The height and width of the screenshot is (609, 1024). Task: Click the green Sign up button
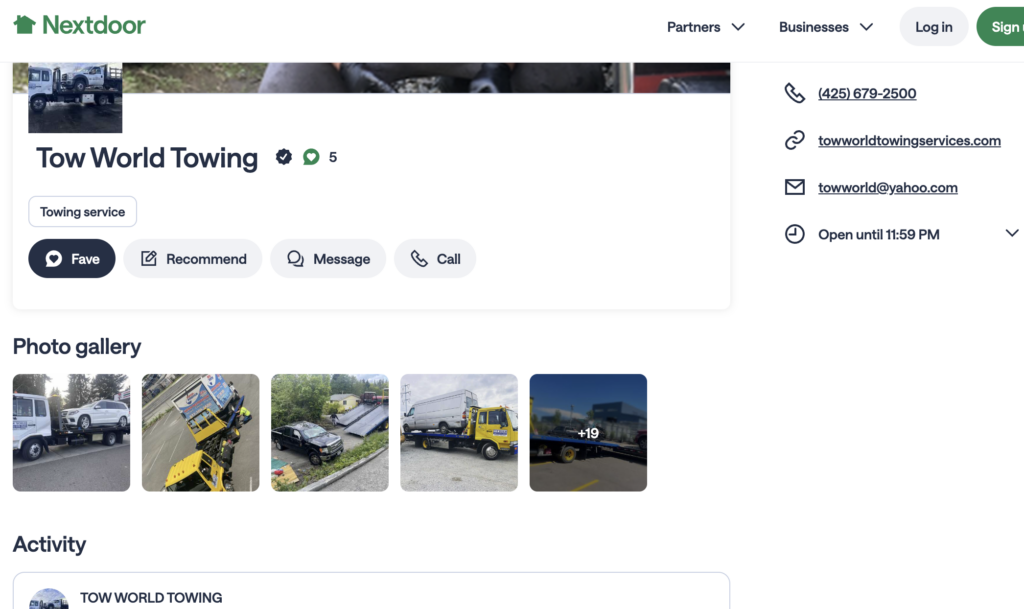(1001, 27)
